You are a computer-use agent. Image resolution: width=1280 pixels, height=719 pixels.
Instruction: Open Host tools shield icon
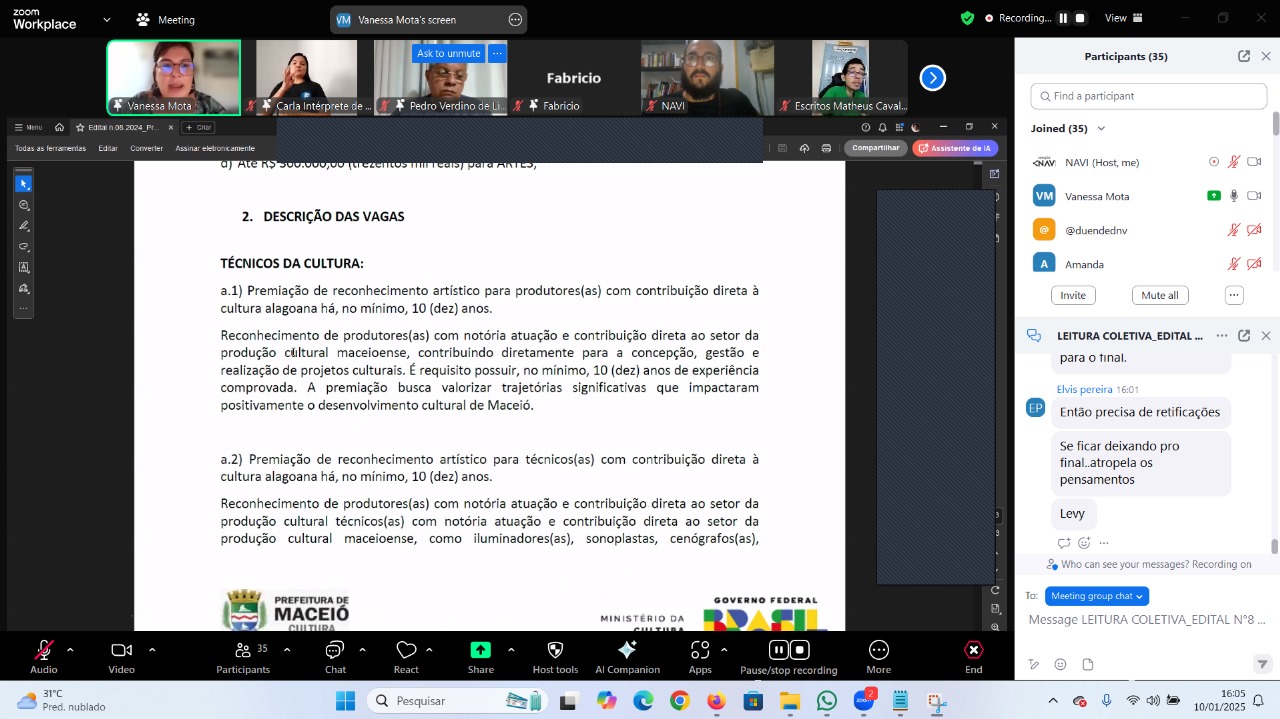pos(555,651)
